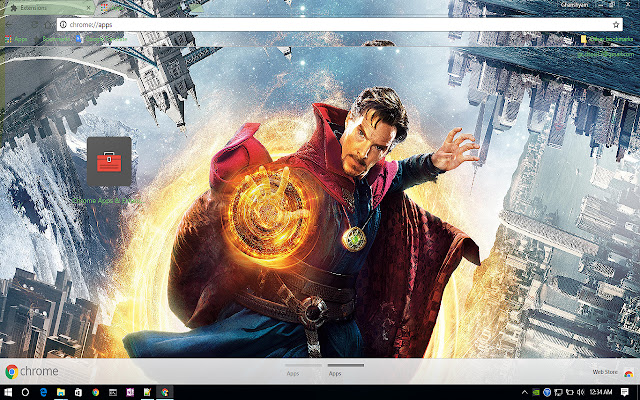640x400 pixels.
Task: Launch Chrome Apps & Developer Tools toolbox icon
Action: click(109, 162)
